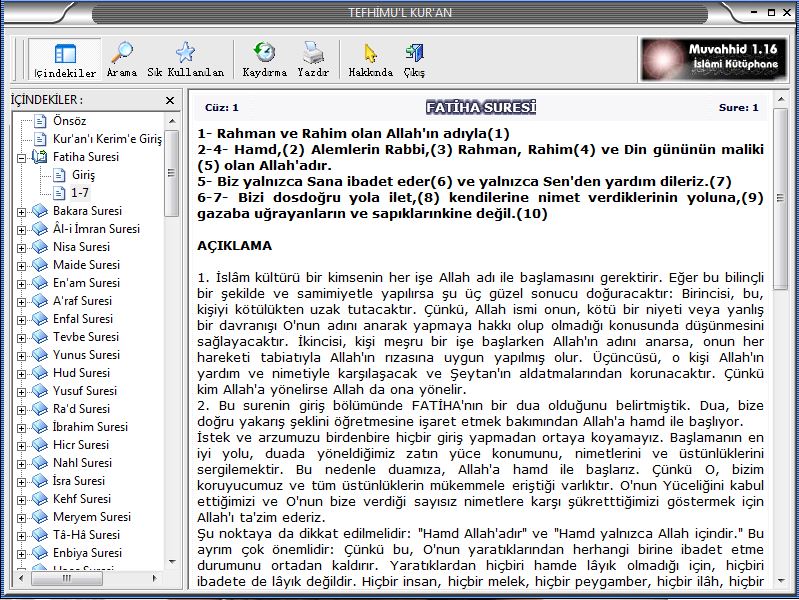Click the book icon of Enbiya Suresi
Screen dimensions: 799x600
pos(40,553)
